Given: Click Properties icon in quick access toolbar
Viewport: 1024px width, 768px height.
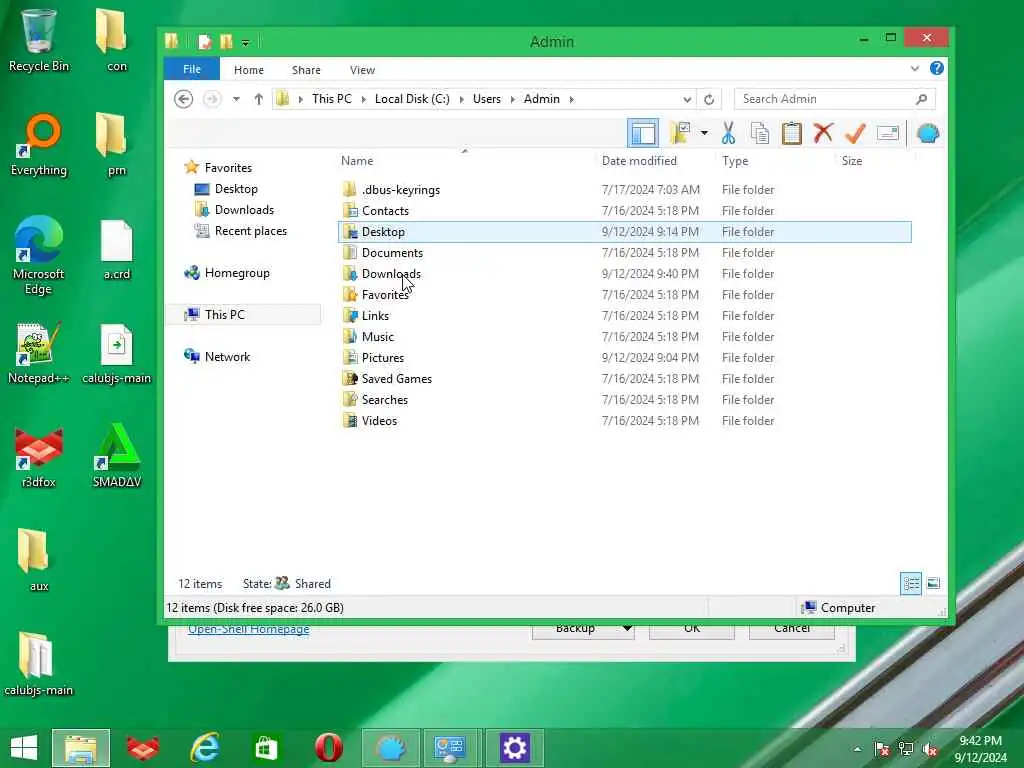Looking at the screenshot, I should click(x=205, y=42).
